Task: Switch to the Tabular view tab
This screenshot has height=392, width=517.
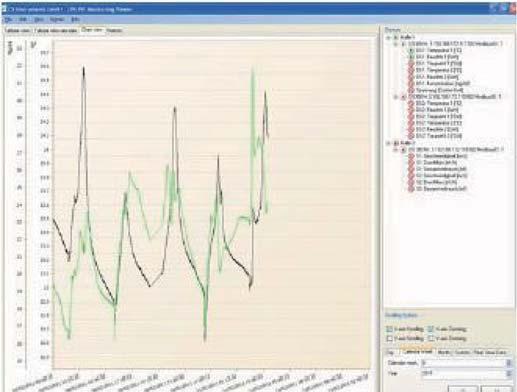Action: click(x=17, y=31)
